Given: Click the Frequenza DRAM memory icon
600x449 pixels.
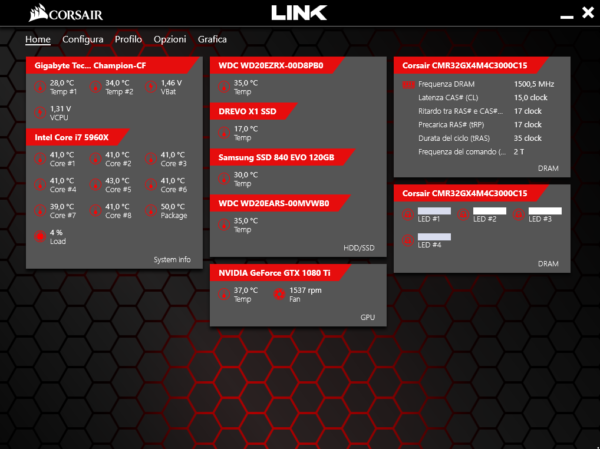Looking at the screenshot, I should [x=407, y=85].
